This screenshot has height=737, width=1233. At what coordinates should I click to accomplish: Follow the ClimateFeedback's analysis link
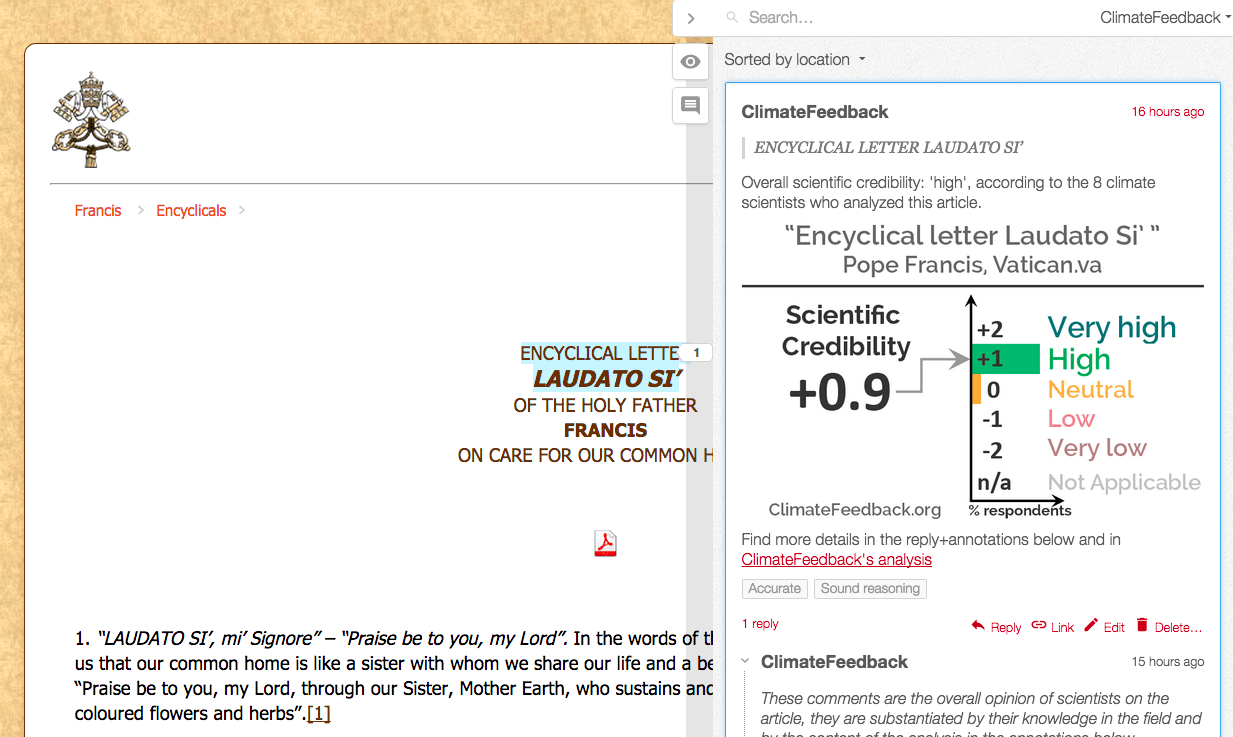[837, 560]
